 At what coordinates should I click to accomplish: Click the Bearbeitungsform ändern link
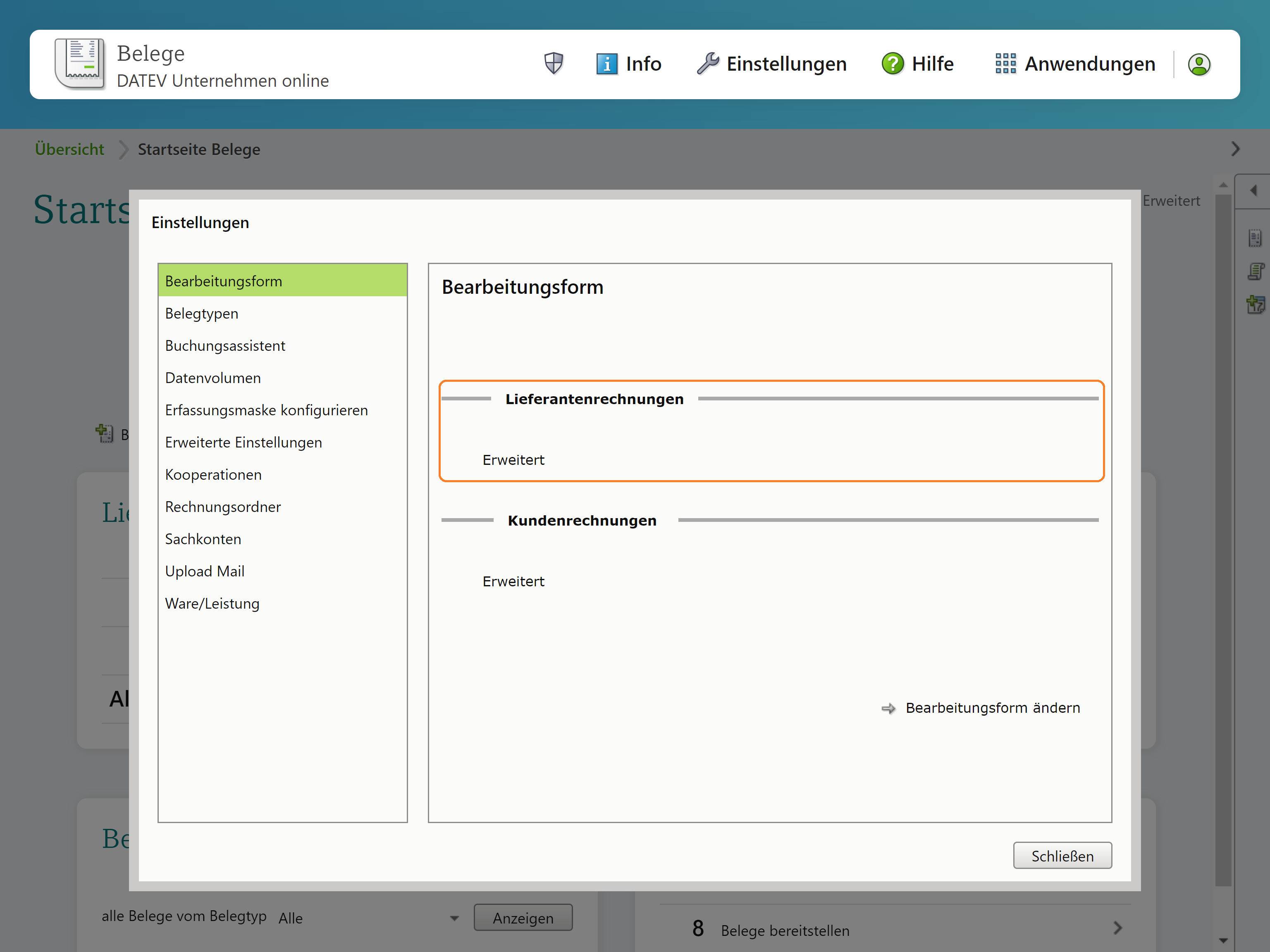pyautogui.click(x=992, y=707)
